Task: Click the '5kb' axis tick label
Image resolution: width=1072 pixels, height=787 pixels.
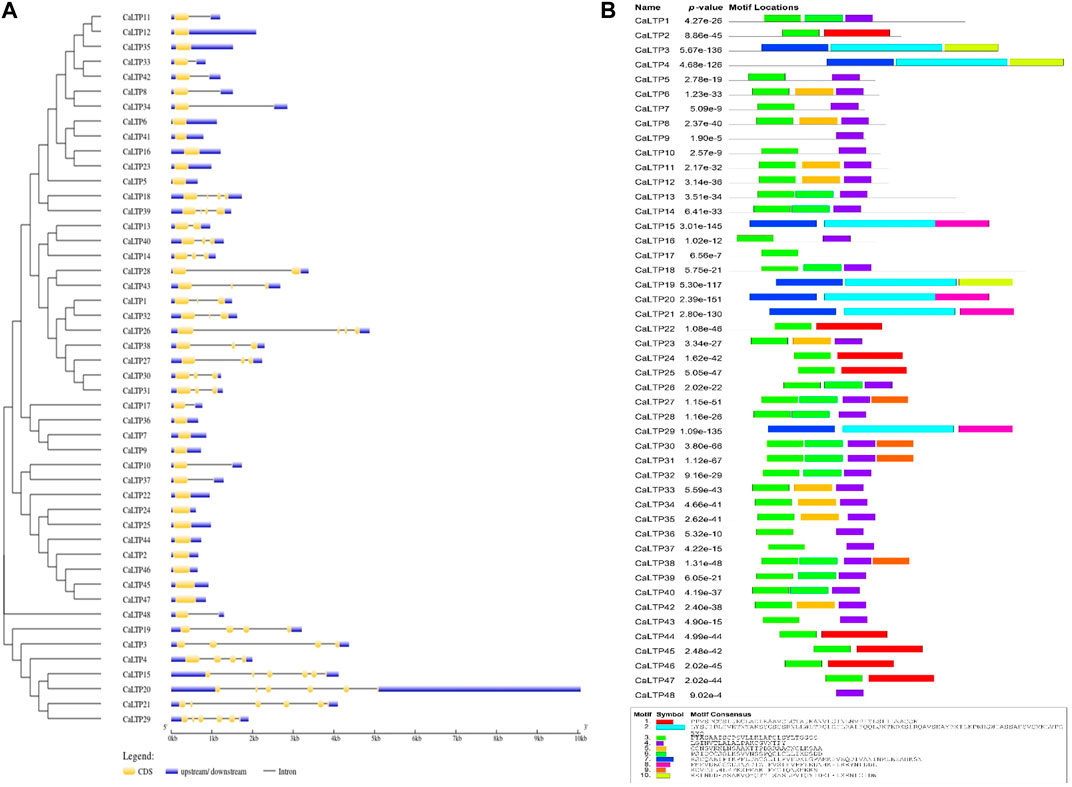Action: coord(375,738)
